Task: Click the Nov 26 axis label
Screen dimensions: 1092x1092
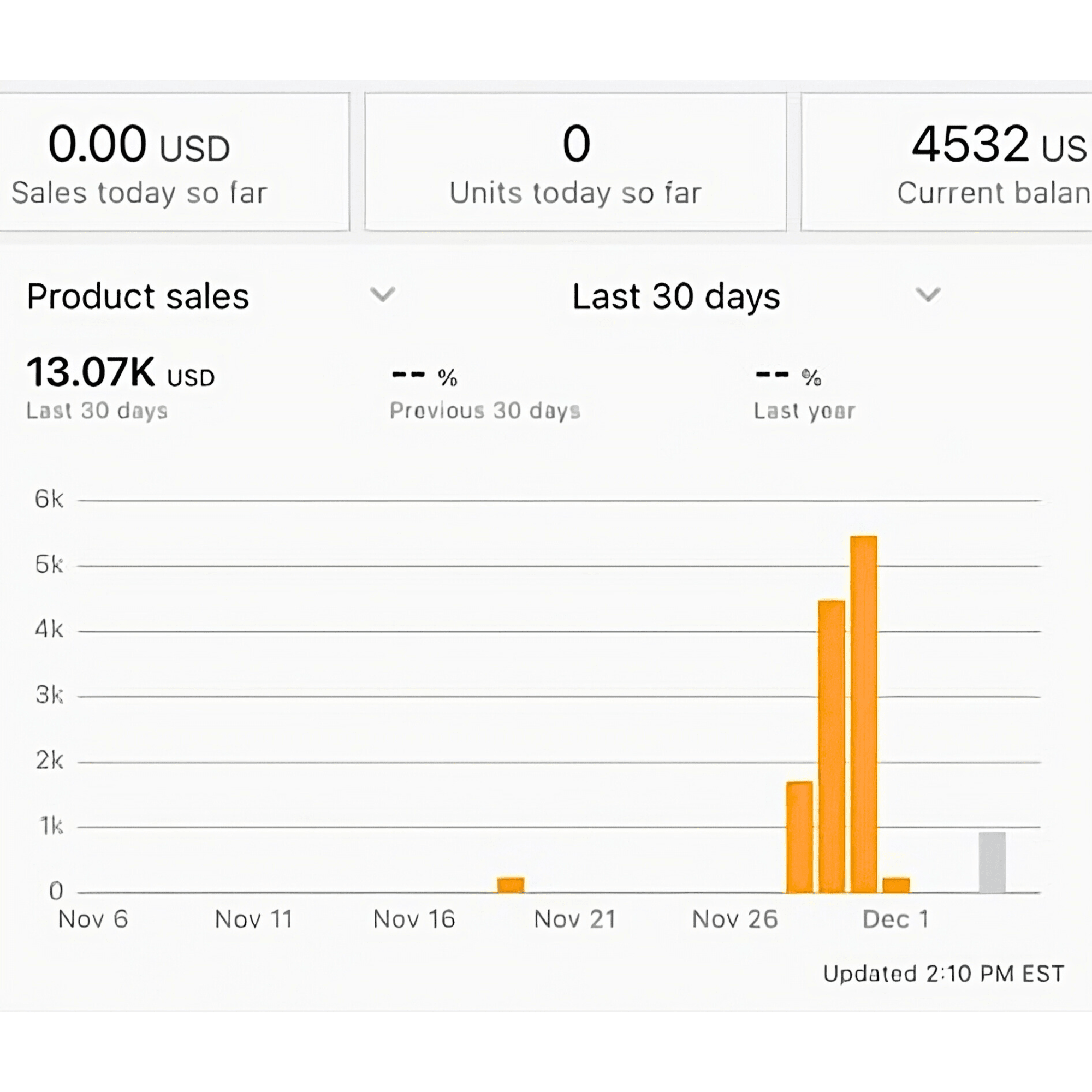Action: 734,919
